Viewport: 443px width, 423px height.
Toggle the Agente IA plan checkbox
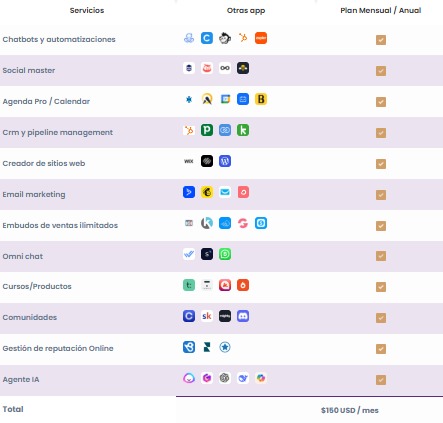381,380
